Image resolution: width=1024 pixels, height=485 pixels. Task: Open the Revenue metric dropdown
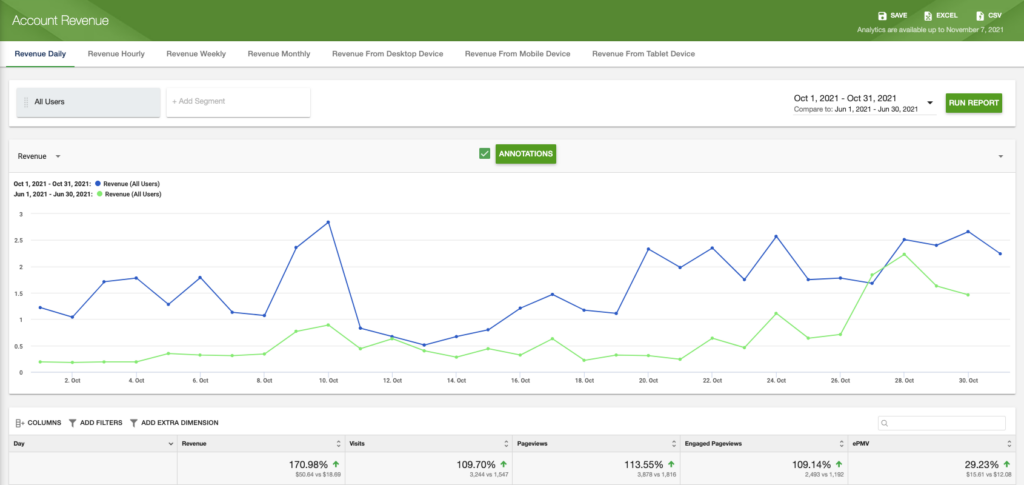[39, 157]
